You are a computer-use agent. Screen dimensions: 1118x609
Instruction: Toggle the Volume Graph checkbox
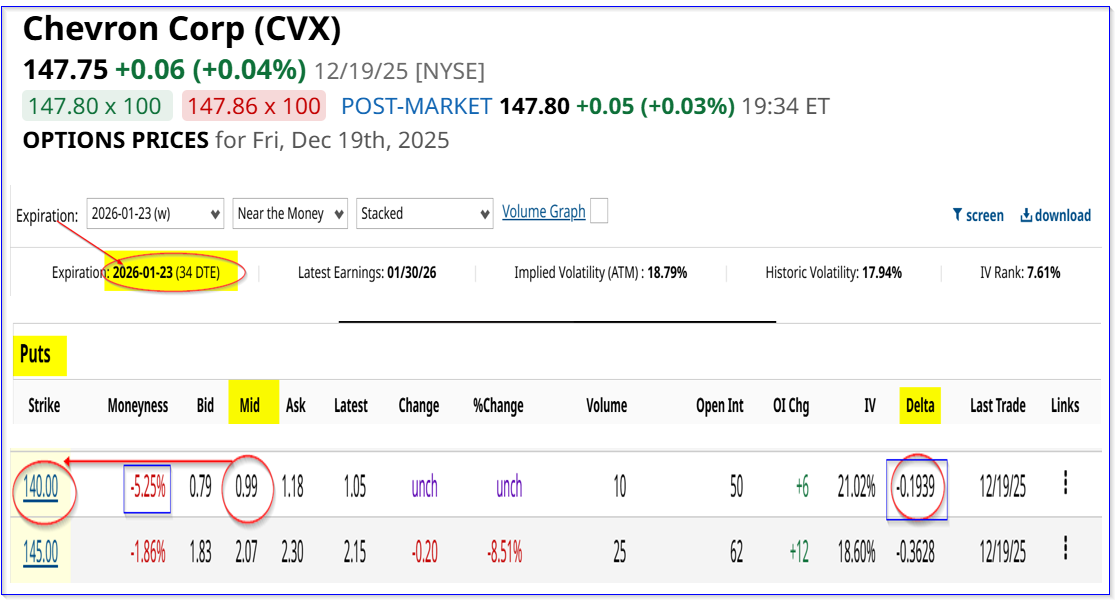point(599,211)
